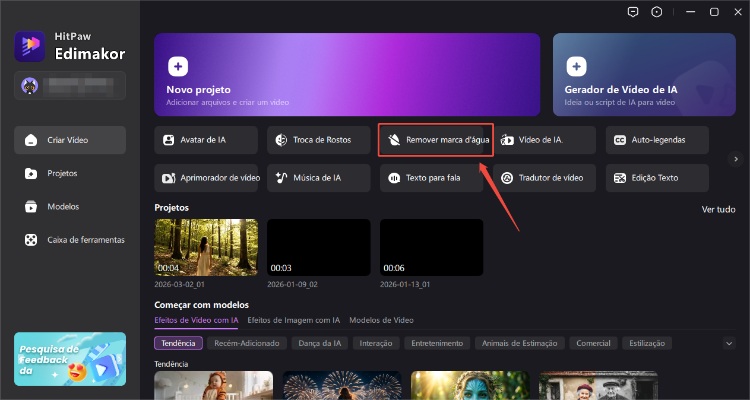Open project 2026-03-02_01 forest thumbnail
The width and height of the screenshot is (750, 400).
pos(206,247)
